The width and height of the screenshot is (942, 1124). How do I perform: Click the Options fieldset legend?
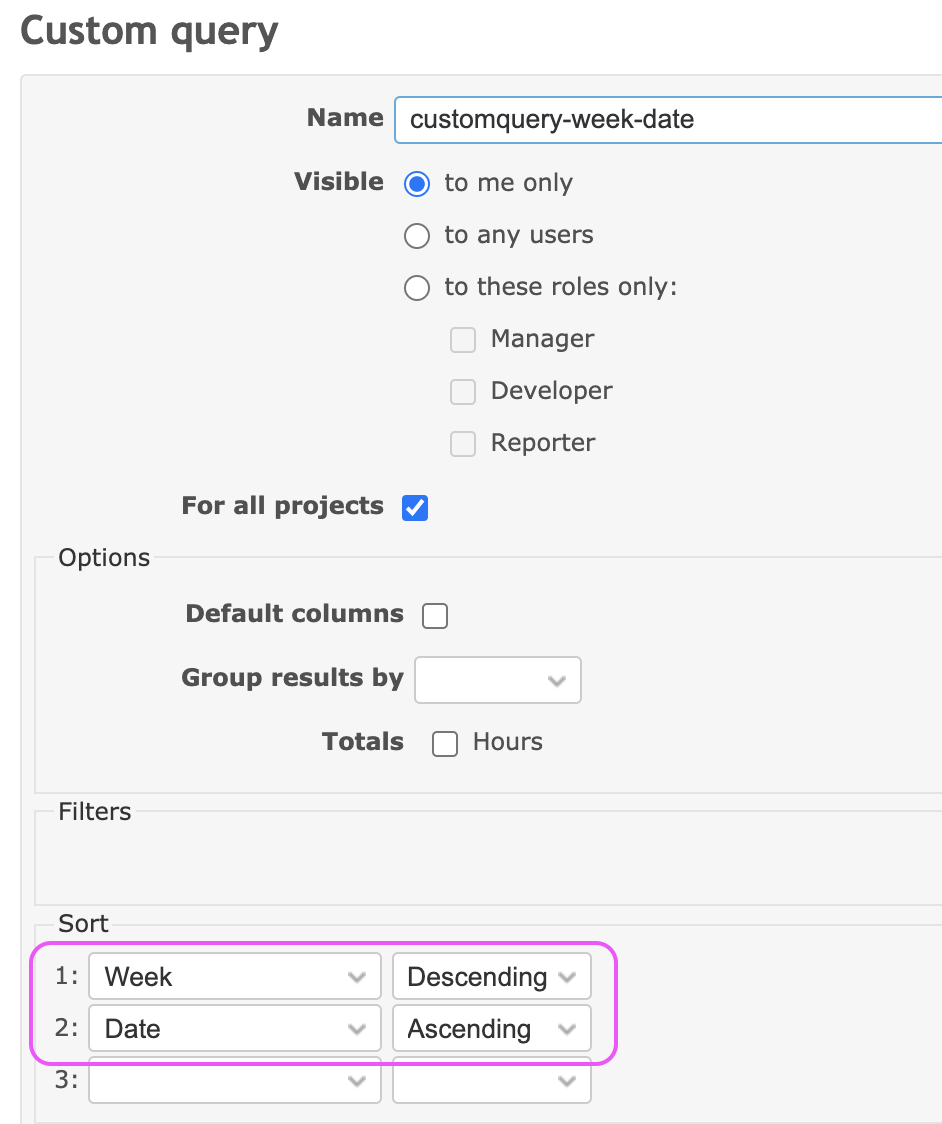pos(104,558)
